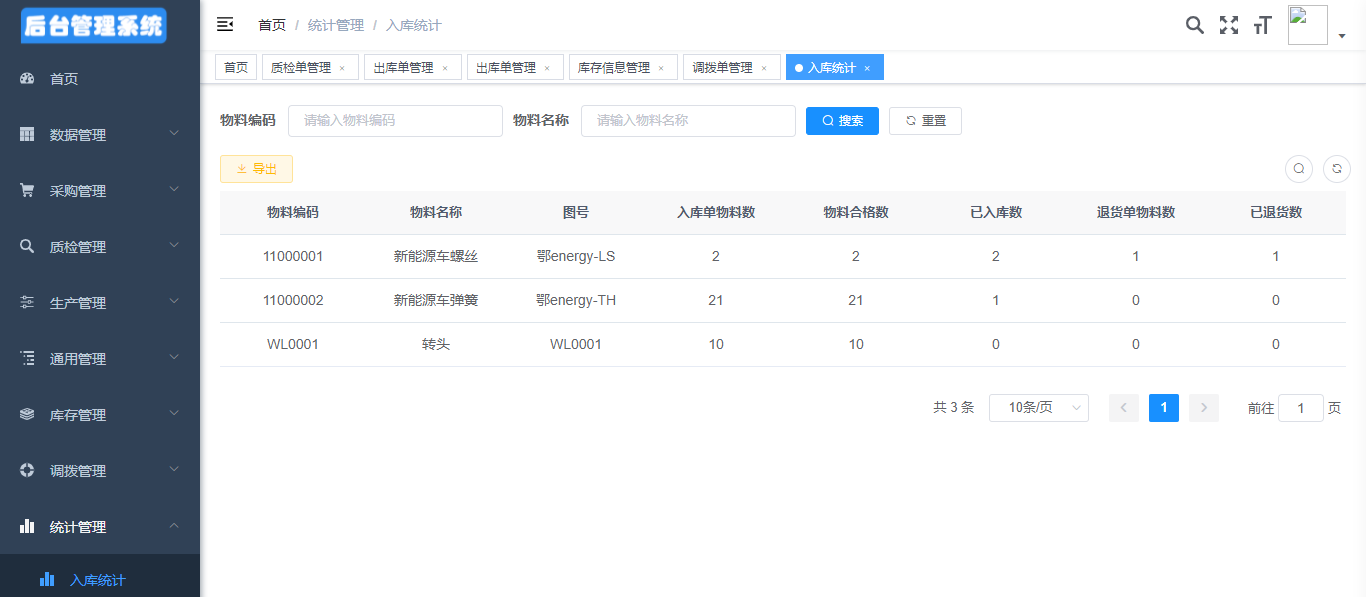Open the header search magnifier icon
This screenshot has width=1366, height=597.
coord(1194,25)
